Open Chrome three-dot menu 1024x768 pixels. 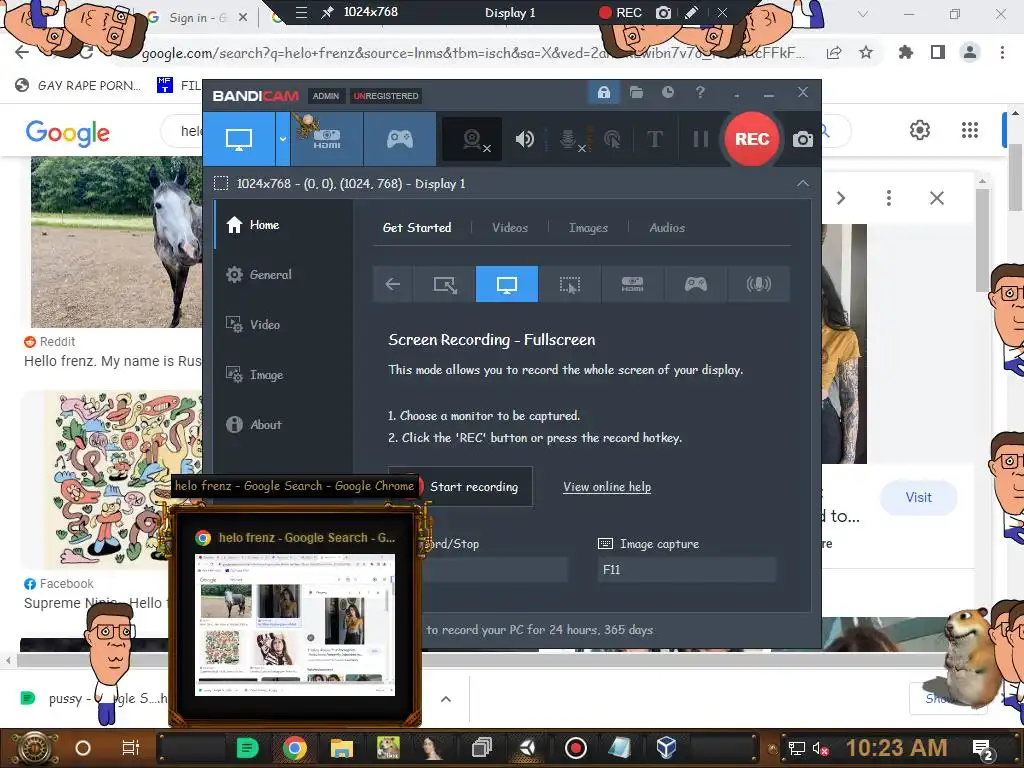click(x=1002, y=52)
